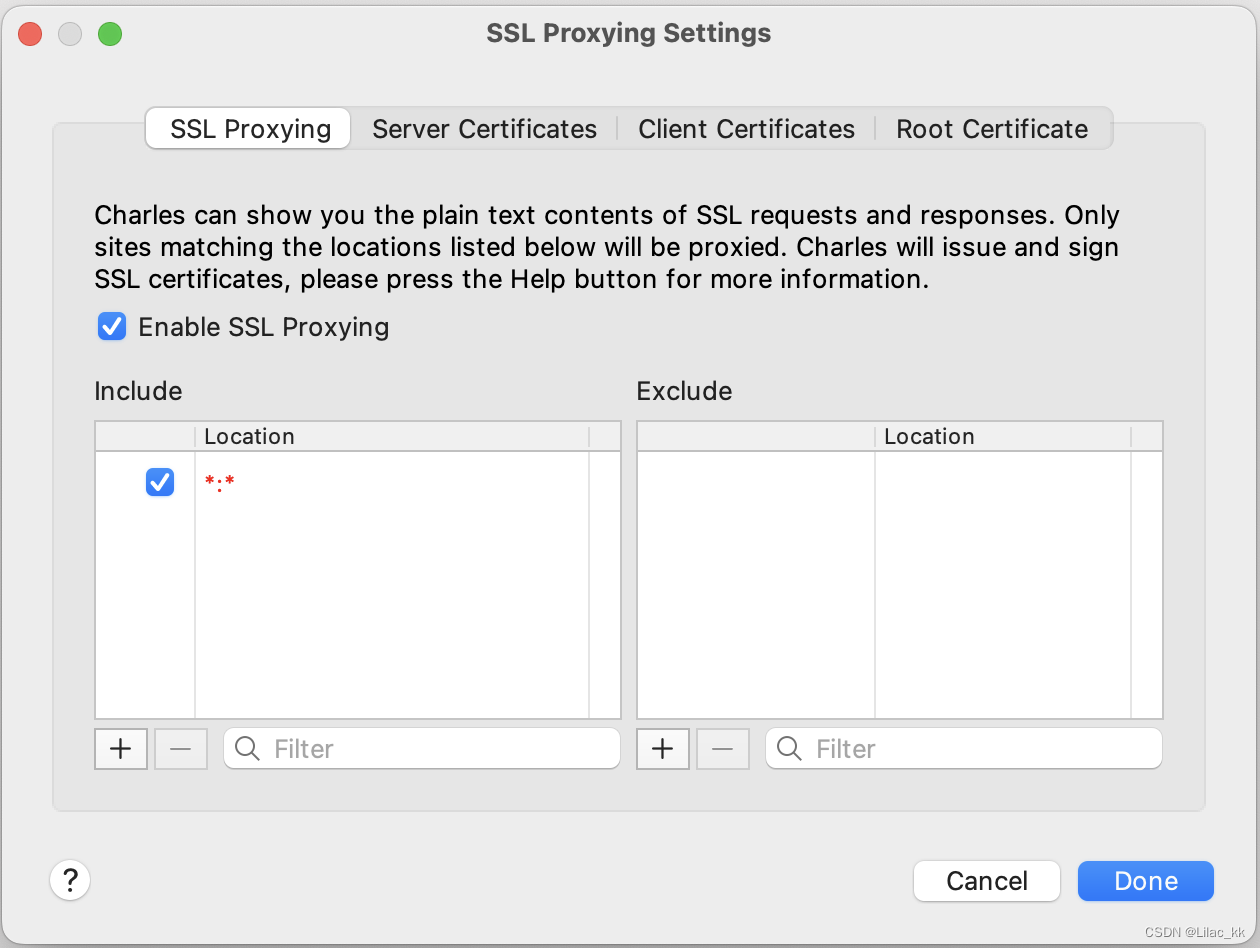This screenshot has width=1260, height=948.
Task: Disable the Enable SSL Proxying checkbox
Action: click(112, 327)
